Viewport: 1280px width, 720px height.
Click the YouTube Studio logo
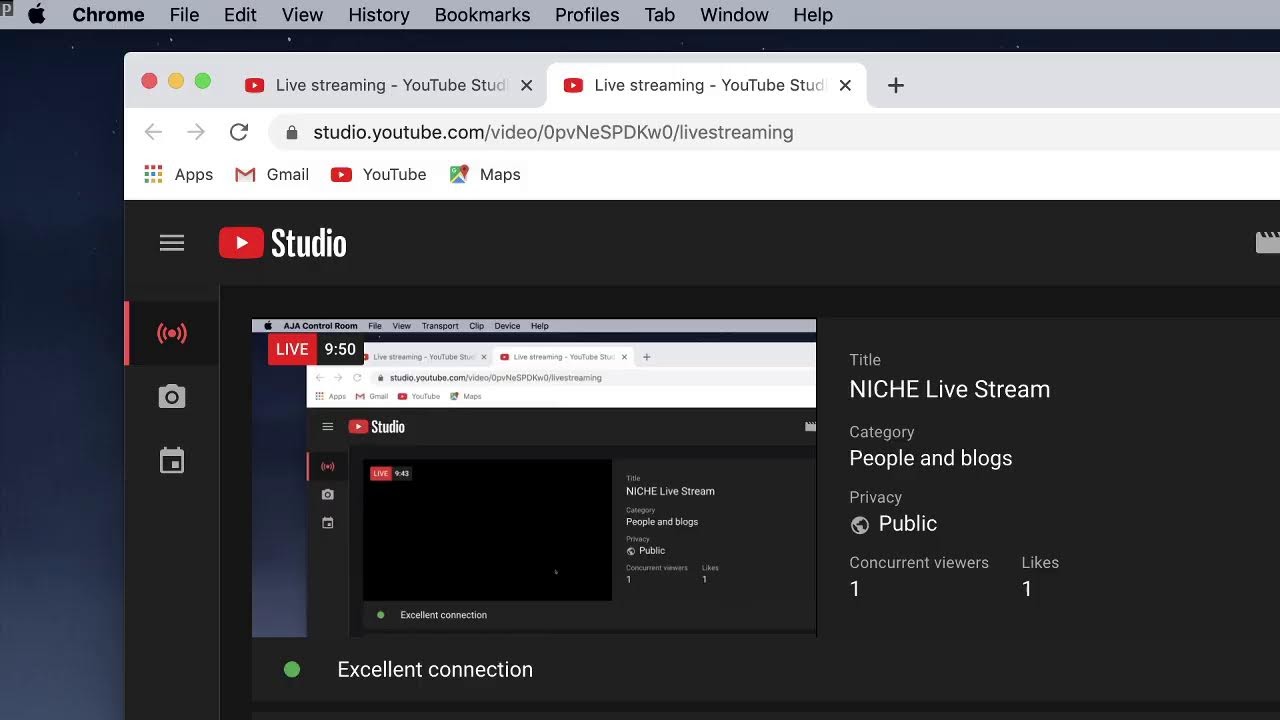click(x=283, y=243)
